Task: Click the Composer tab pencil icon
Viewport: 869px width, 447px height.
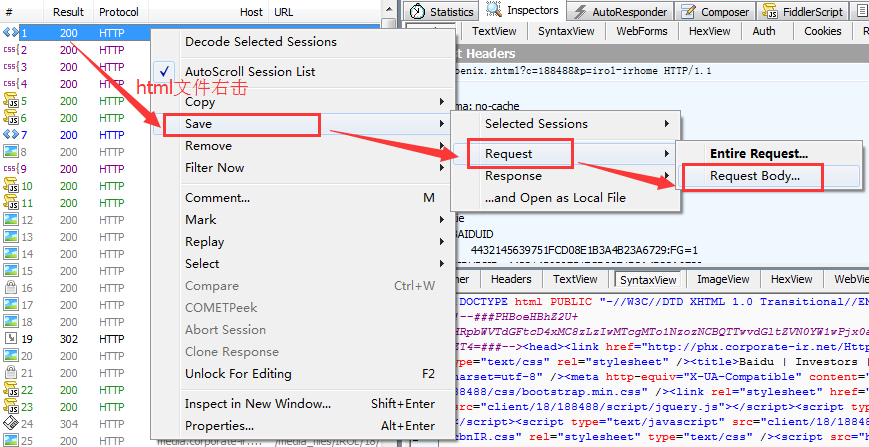Action: point(688,12)
